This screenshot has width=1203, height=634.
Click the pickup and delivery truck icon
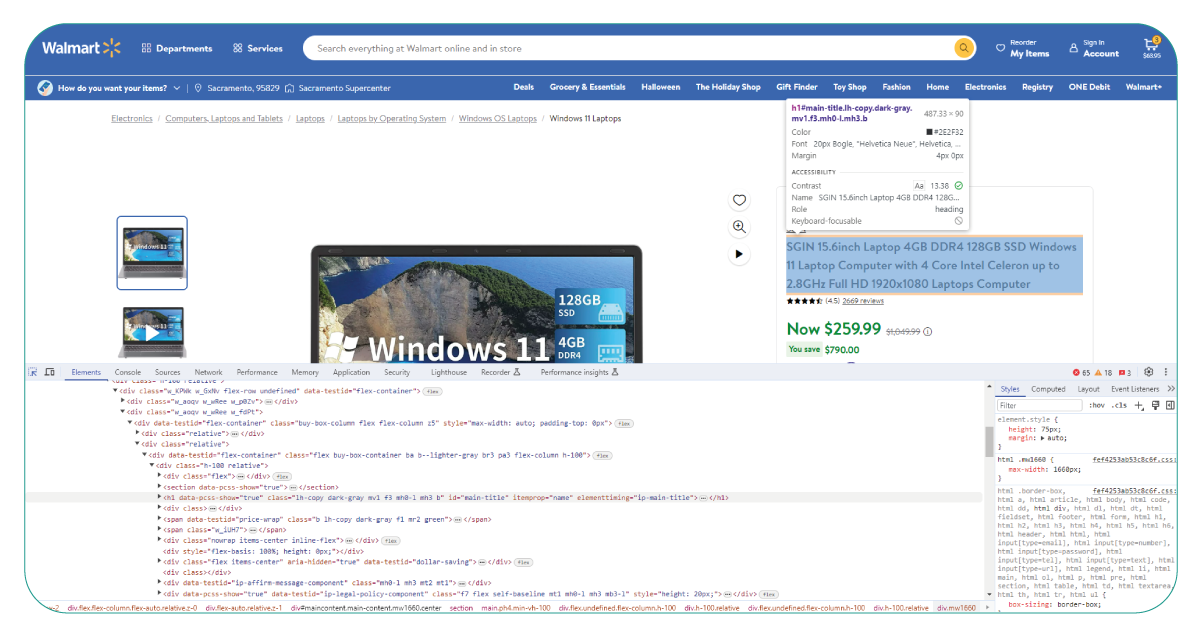click(x=45, y=88)
